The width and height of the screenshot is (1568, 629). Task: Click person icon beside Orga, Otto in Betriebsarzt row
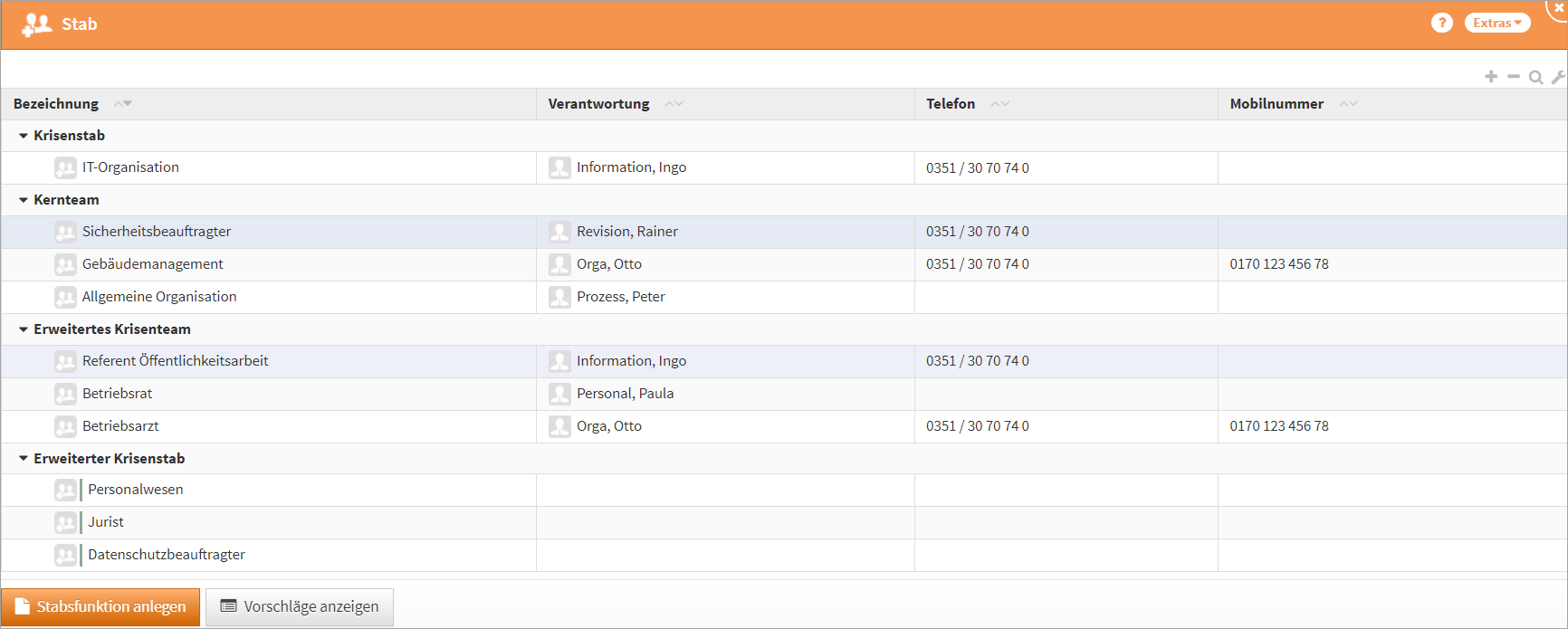click(x=559, y=426)
